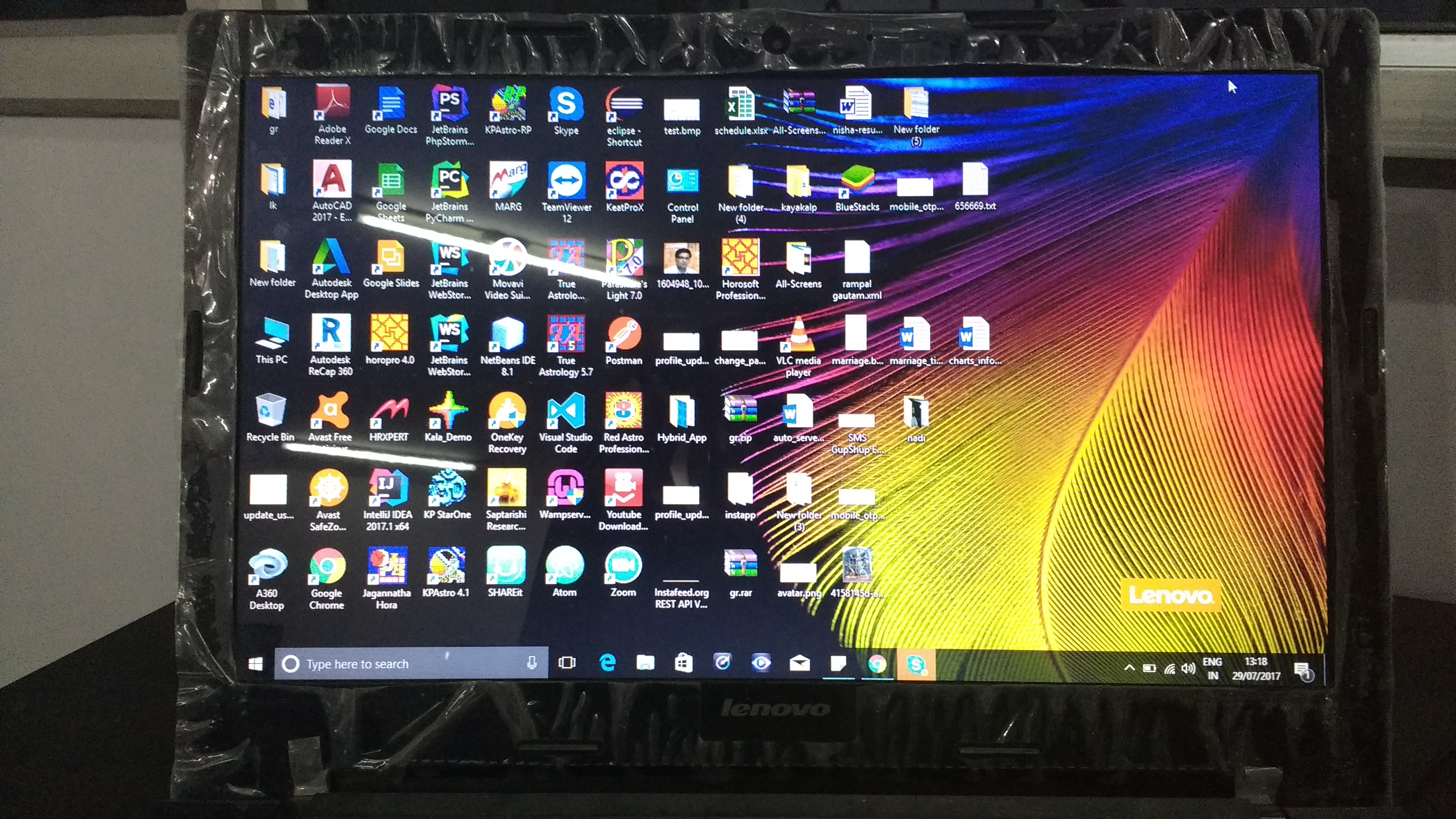Open File Explorer from taskbar
This screenshot has height=819, width=1456.
645,663
